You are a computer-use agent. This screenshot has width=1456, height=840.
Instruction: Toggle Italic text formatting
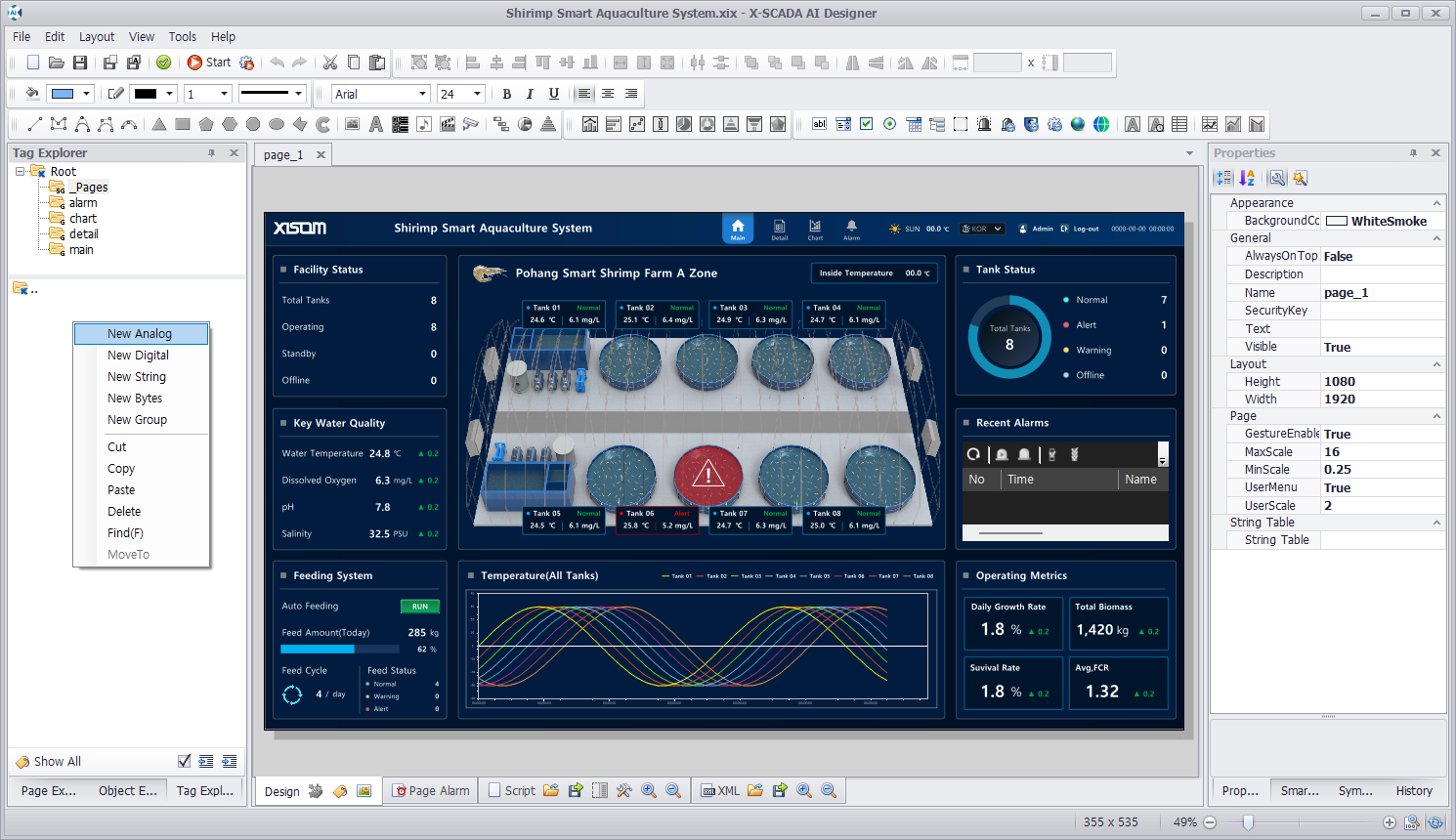pyautogui.click(x=531, y=94)
